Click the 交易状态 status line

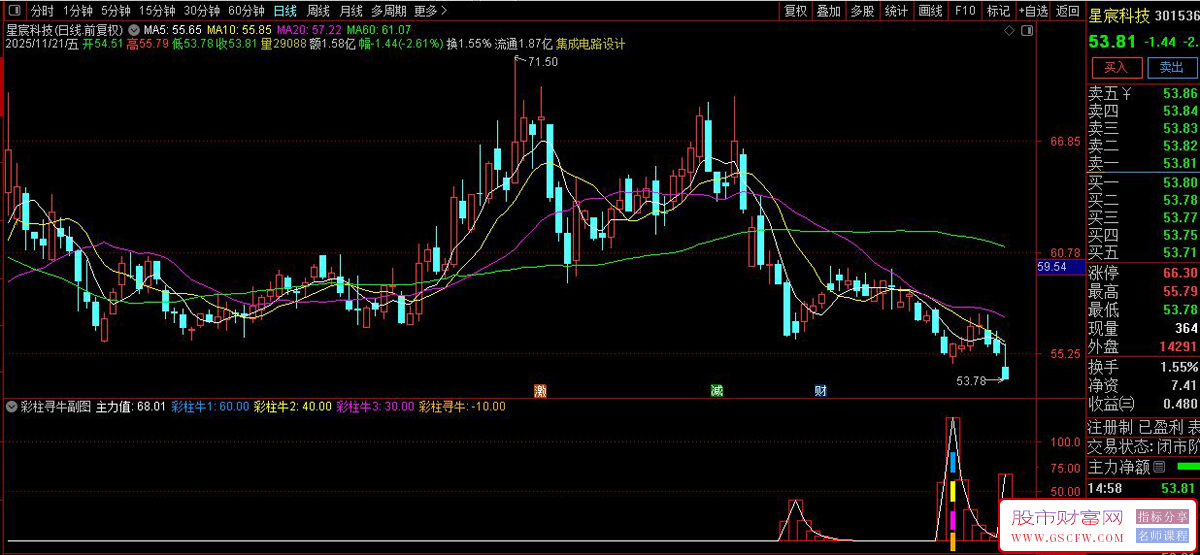1143,446
